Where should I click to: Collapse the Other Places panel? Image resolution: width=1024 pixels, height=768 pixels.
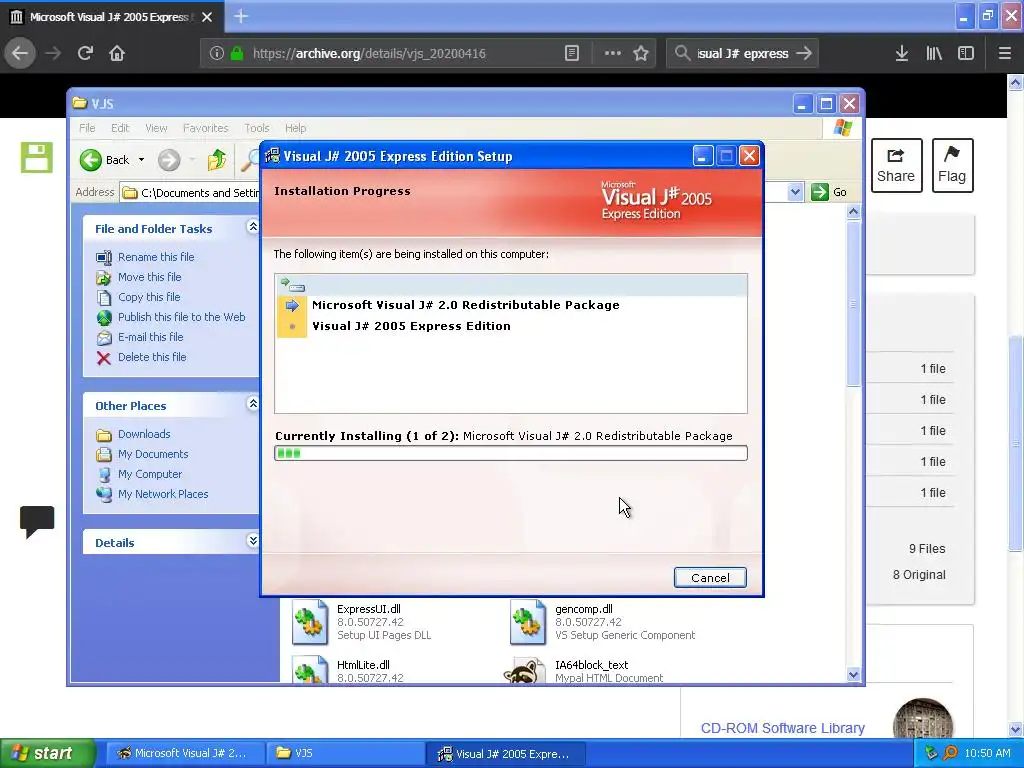pyautogui.click(x=252, y=404)
